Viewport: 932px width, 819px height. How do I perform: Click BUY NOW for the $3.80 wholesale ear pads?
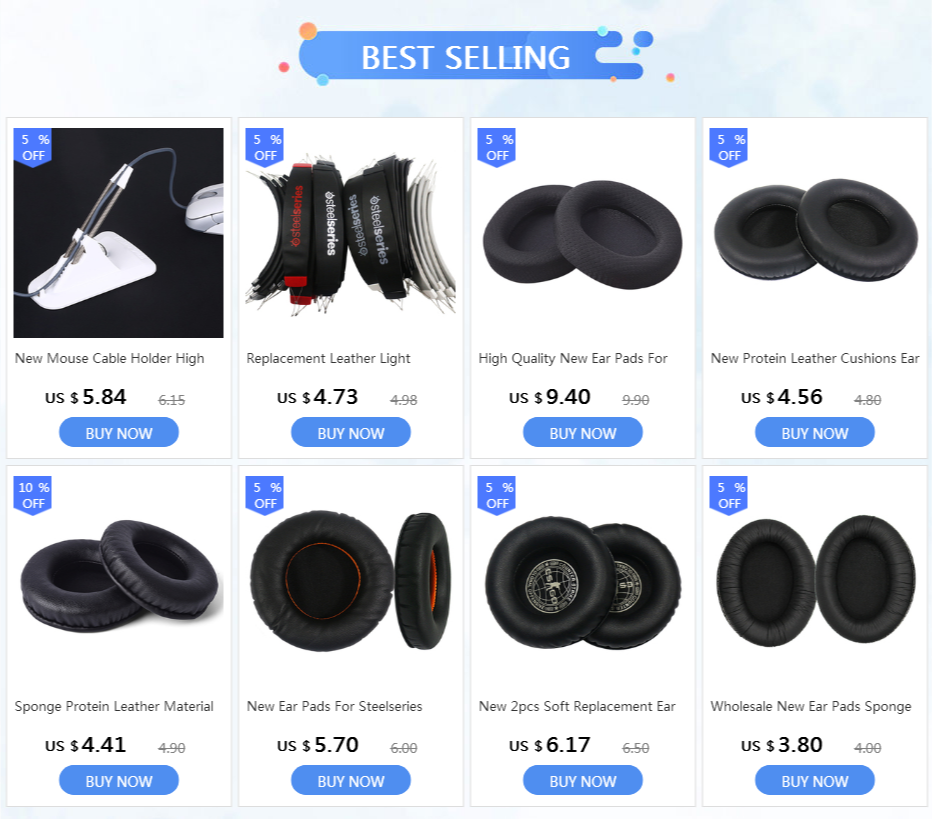pyautogui.click(x=815, y=780)
